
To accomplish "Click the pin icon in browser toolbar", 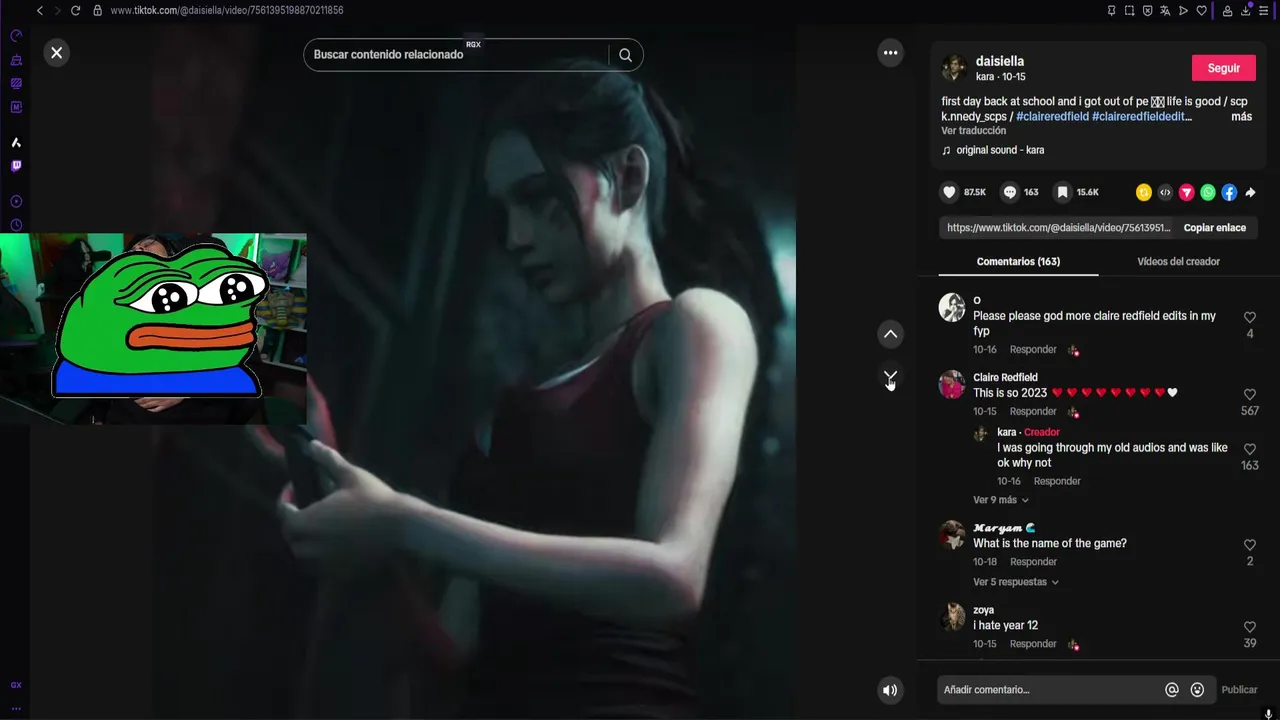I will click(x=1111, y=11).
